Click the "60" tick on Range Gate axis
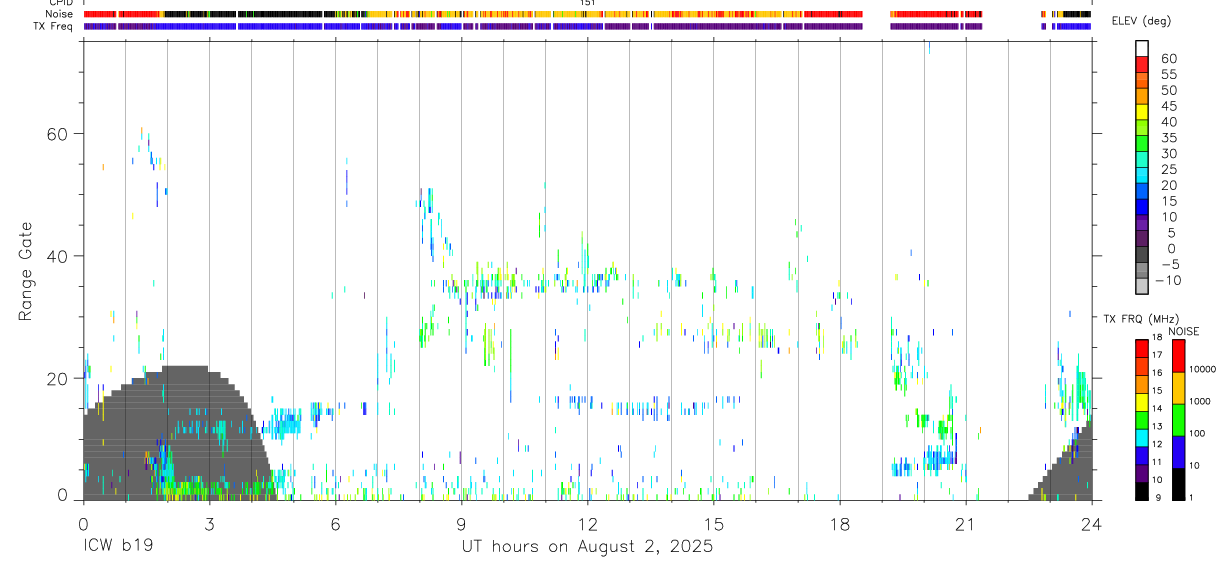 pyautogui.click(x=58, y=134)
